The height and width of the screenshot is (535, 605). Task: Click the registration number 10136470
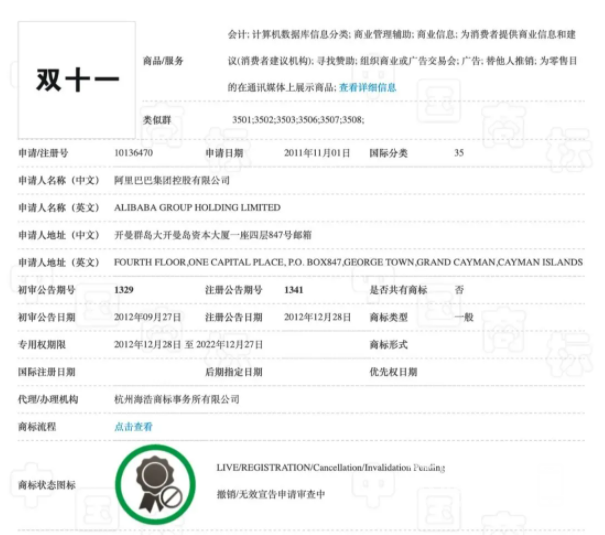(x=134, y=153)
